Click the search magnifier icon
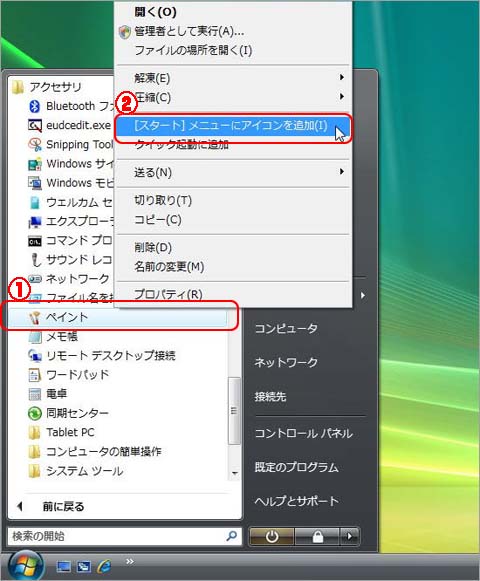Image resolution: width=480 pixels, height=581 pixels. coord(232,536)
